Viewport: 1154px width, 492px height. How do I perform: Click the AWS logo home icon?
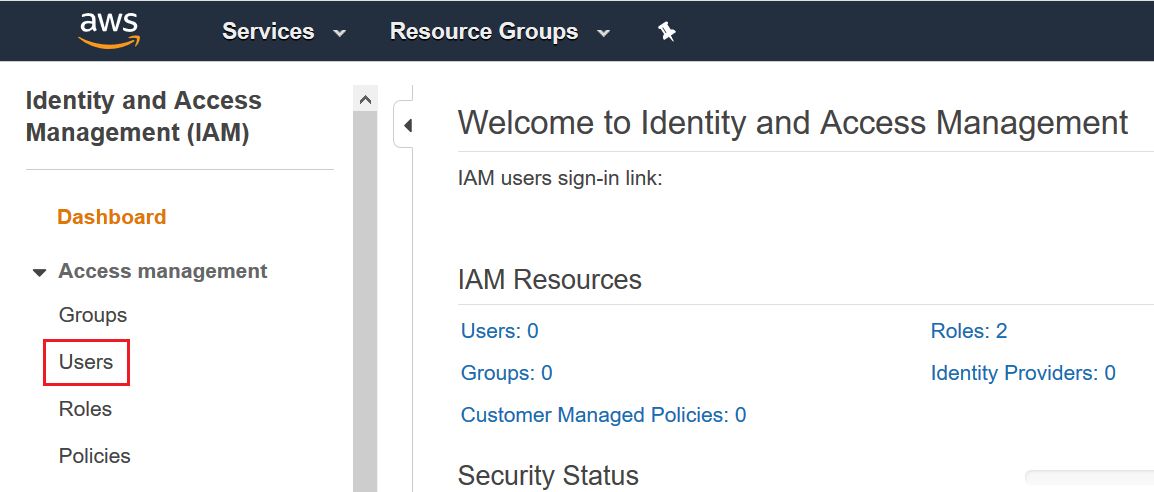pos(109,31)
